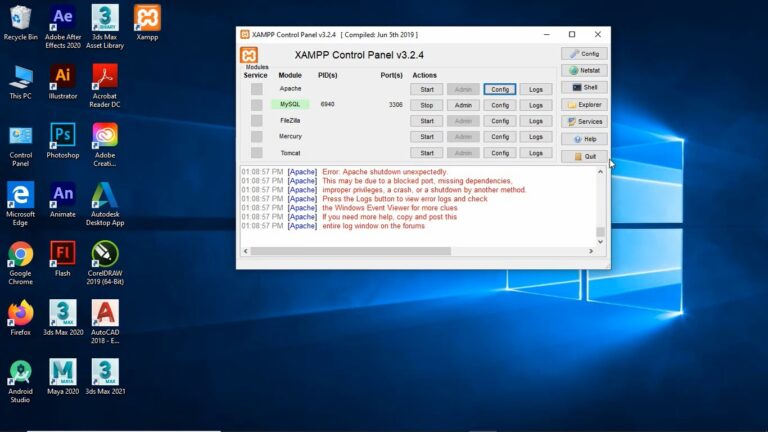The image size is (768, 432).
Task: Select the Google Chrome desktop icon
Action: [x=20, y=264]
